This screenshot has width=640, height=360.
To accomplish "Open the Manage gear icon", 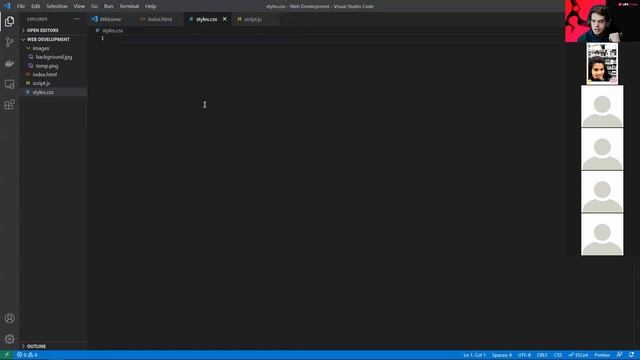I will click(x=9, y=339).
